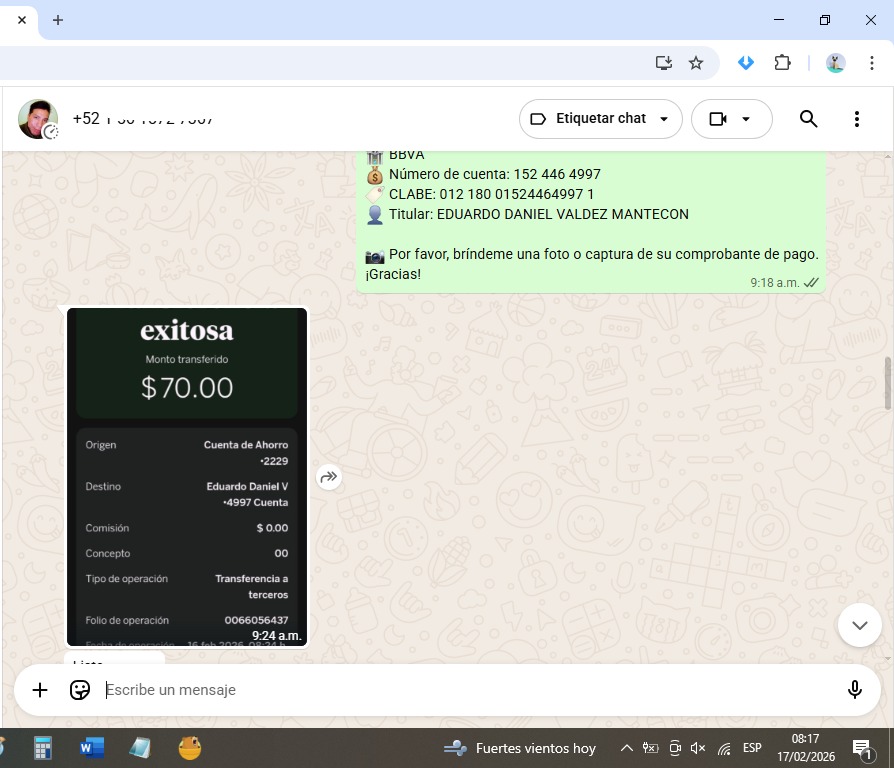The width and height of the screenshot is (894, 768).
Task: Record a voice message with microphone
Action: pos(855,690)
